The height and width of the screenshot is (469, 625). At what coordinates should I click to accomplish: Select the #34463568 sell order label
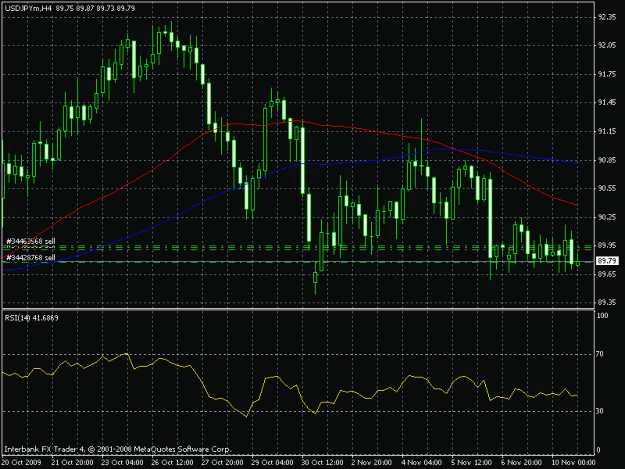31,241
